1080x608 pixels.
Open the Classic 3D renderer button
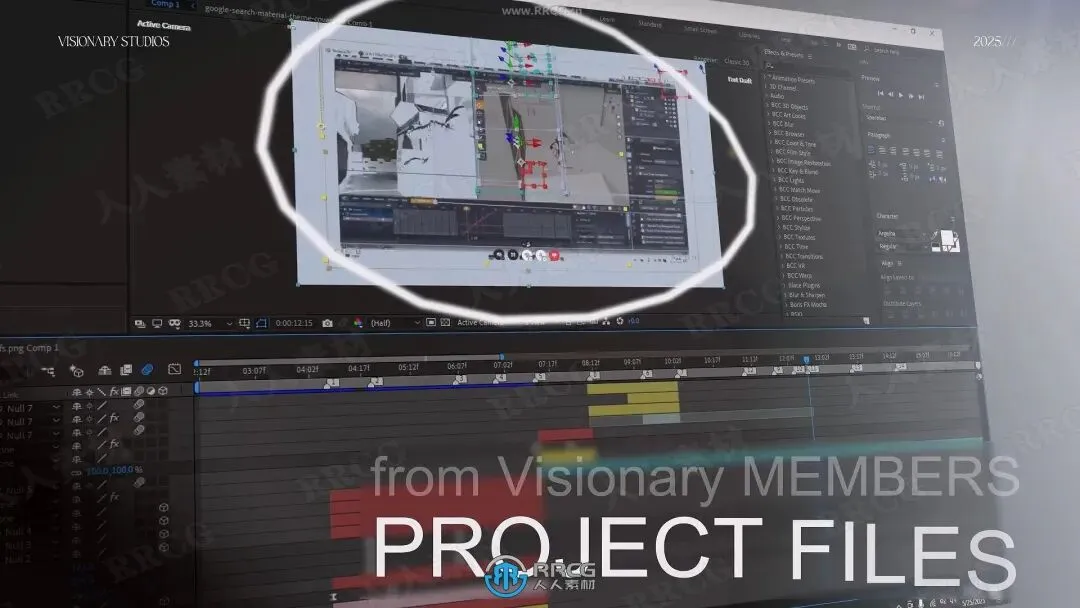(737, 62)
